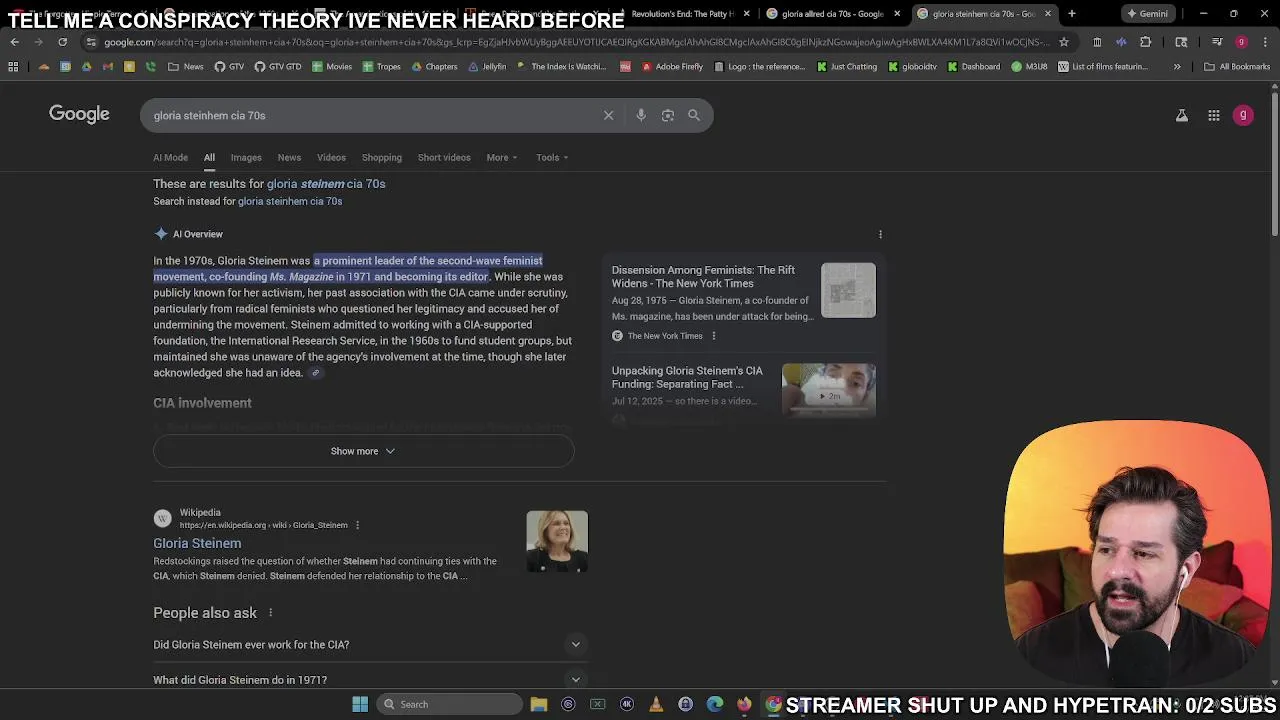The height and width of the screenshot is (720, 1280).
Task: Open the All Bookmarks folder
Action: (x=1237, y=67)
